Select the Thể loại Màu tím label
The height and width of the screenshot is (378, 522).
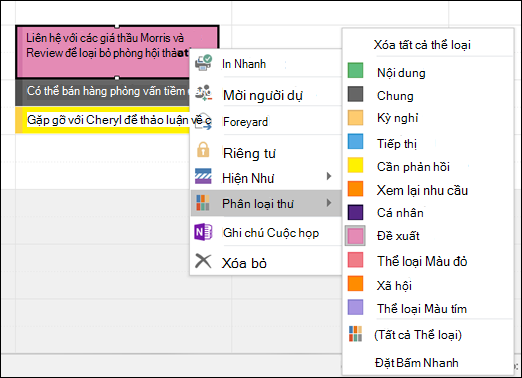coord(422,309)
